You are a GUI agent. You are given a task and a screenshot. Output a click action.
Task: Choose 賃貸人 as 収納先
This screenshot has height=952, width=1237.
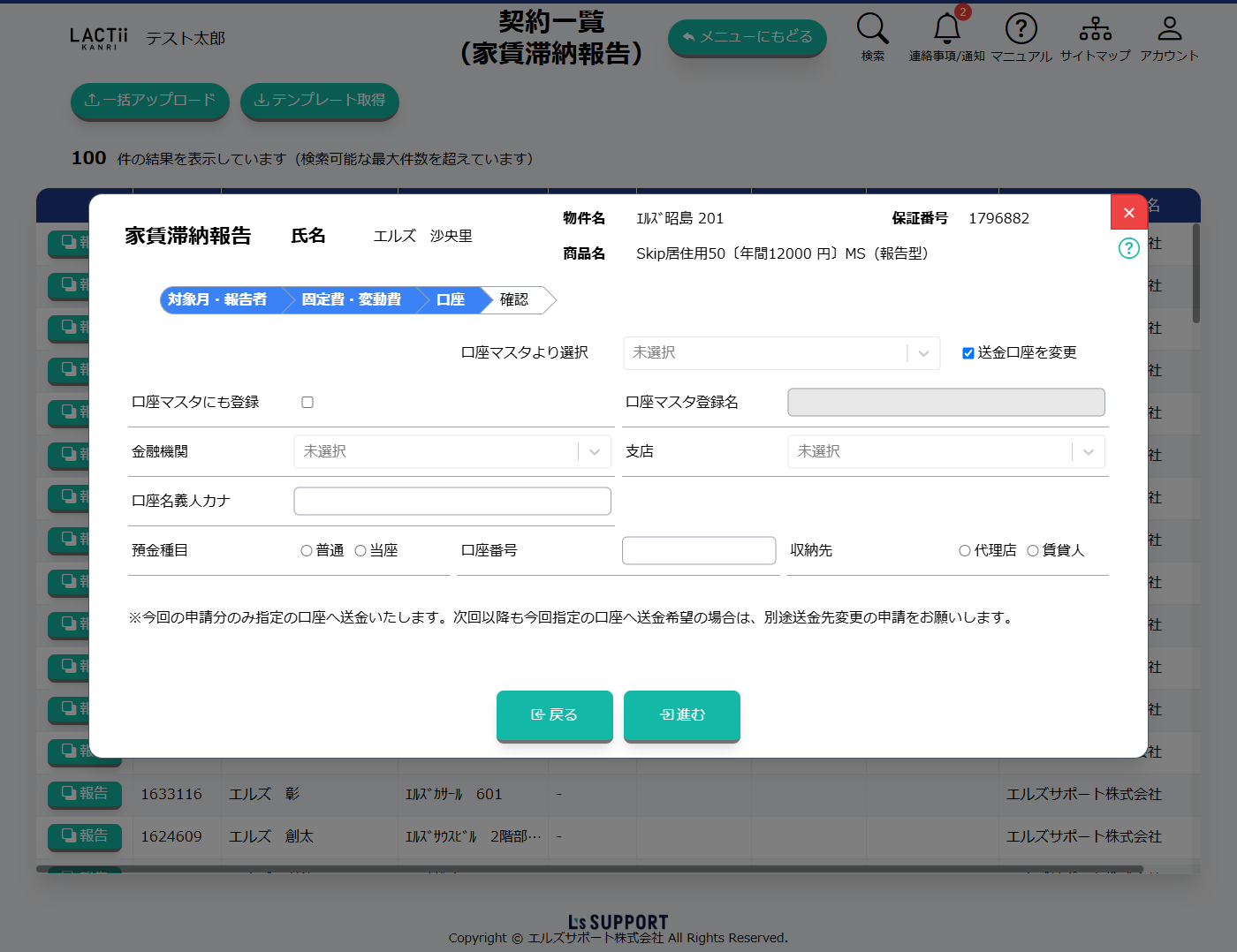(x=1033, y=551)
